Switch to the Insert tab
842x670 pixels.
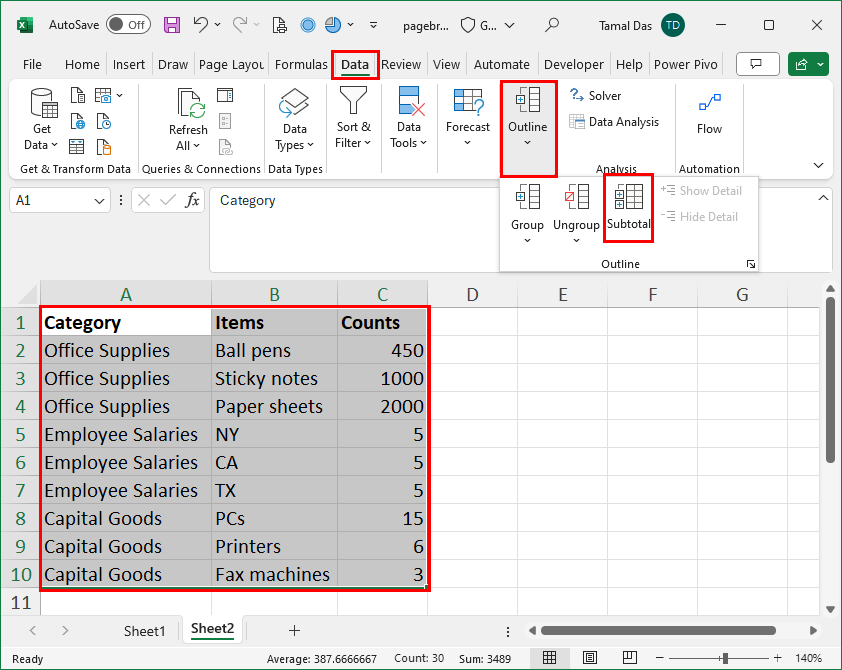[x=129, y=64]
